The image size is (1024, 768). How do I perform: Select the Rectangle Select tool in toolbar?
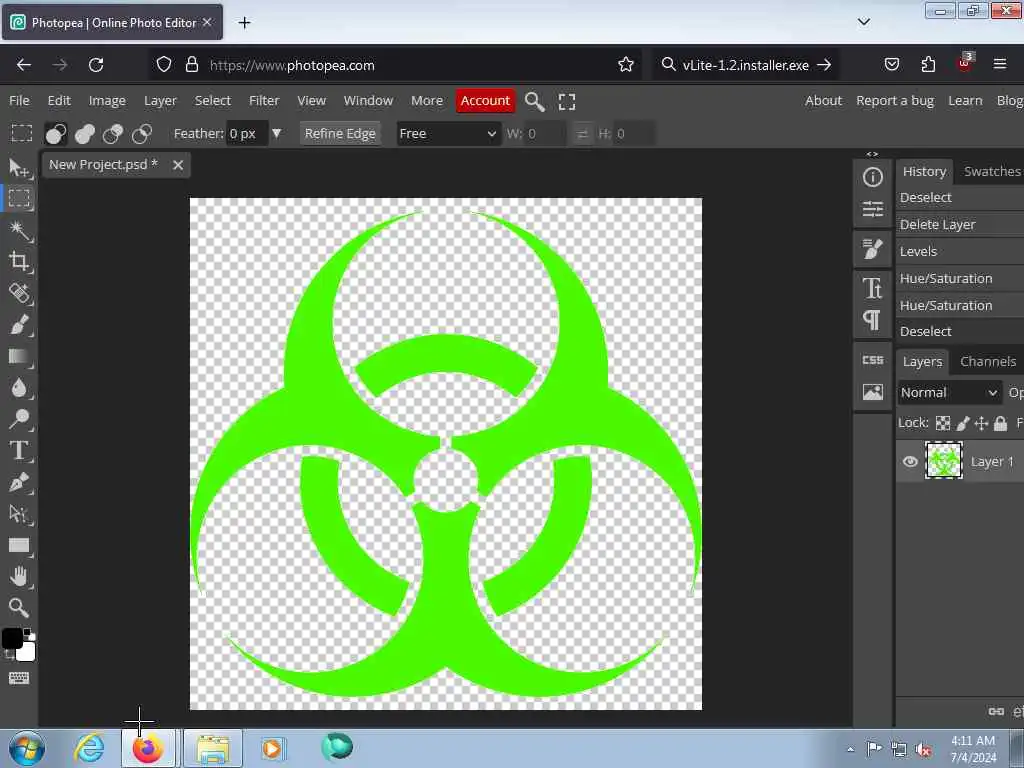point(19,198)
